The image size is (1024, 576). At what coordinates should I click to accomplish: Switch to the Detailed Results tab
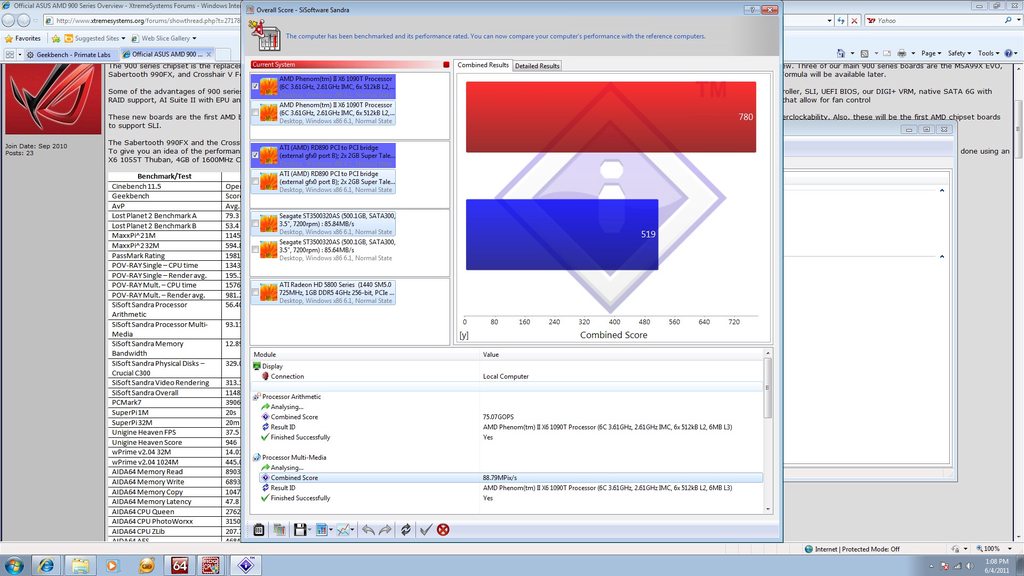point(537,66)
